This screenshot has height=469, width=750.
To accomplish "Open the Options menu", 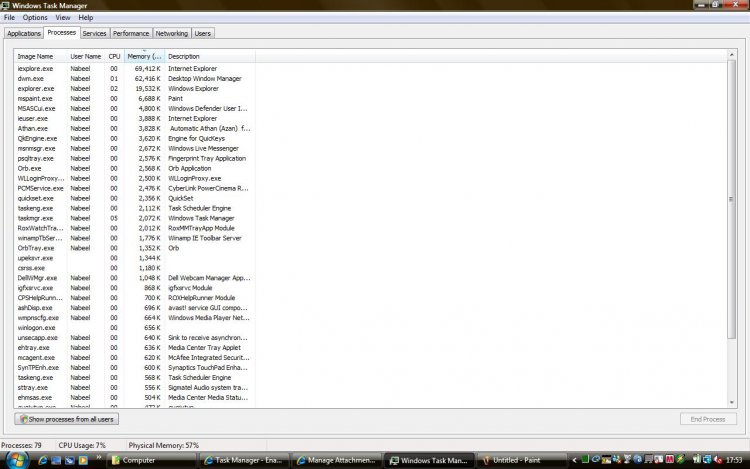I will pos(35,18).
